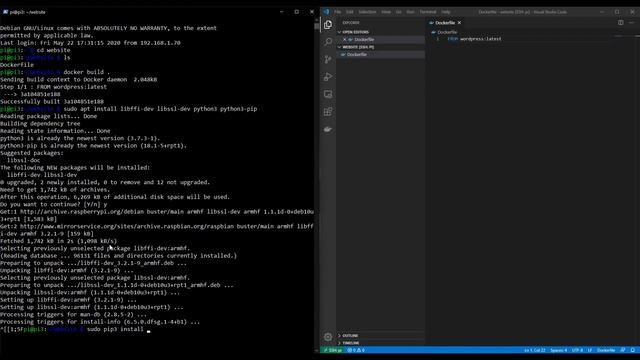This screenshot has width=640, height=360.
Task: Click the 'Last login: Fri May 22' terminal line
Action: tap(90, 43)
